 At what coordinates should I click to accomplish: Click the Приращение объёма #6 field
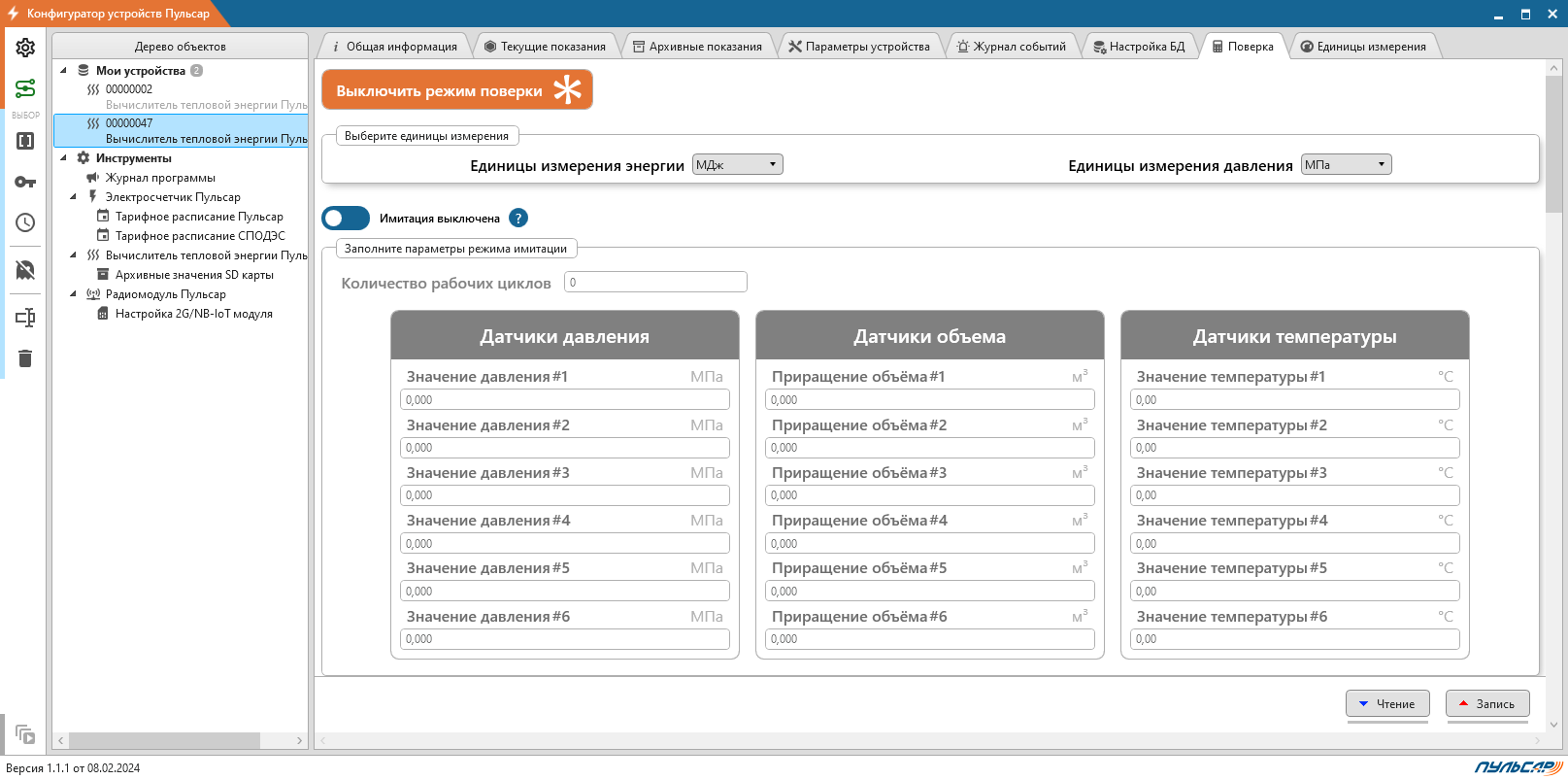coord(930,639)
